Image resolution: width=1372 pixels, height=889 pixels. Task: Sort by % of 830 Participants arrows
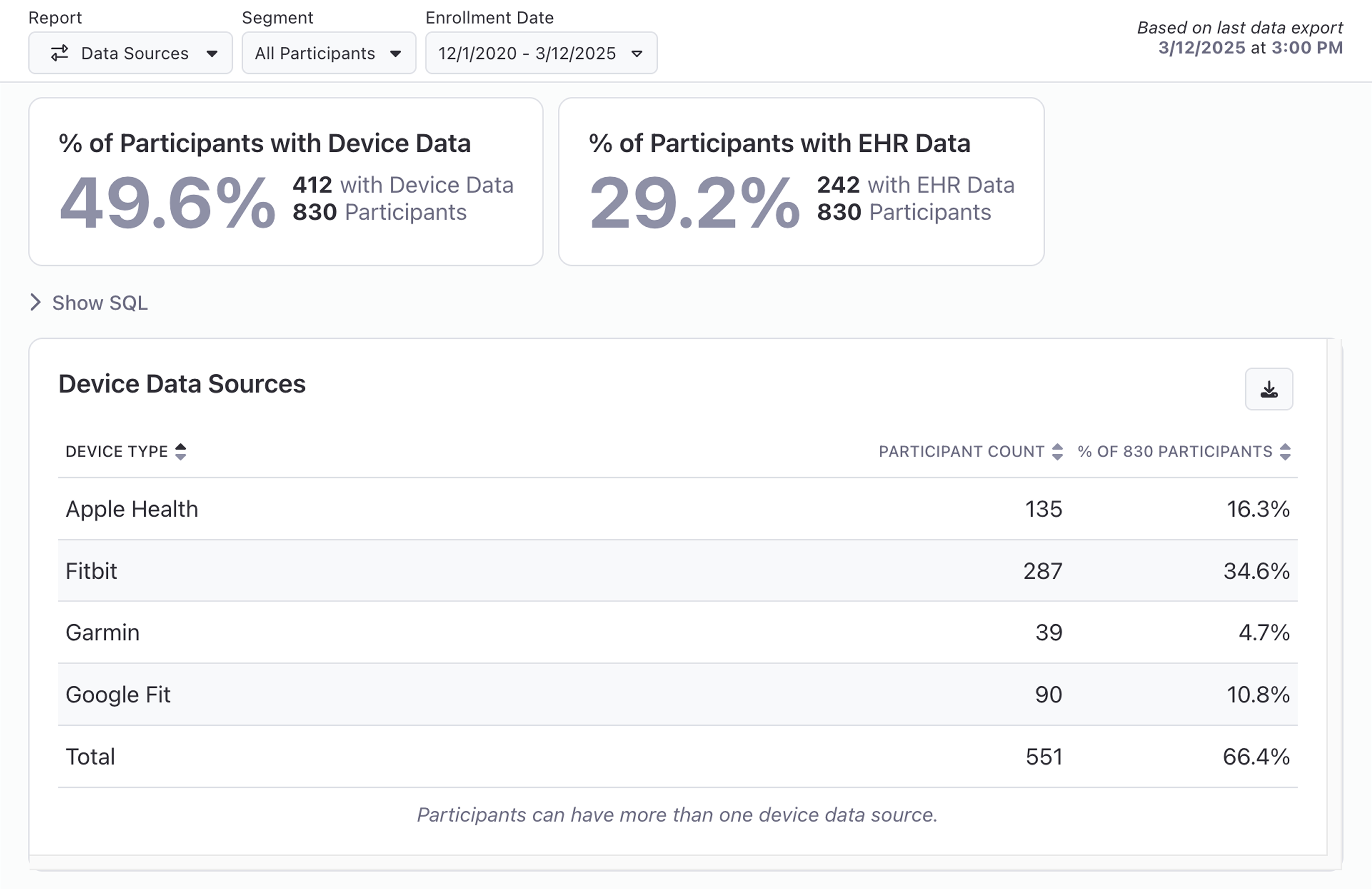(x=1285, y=451)
